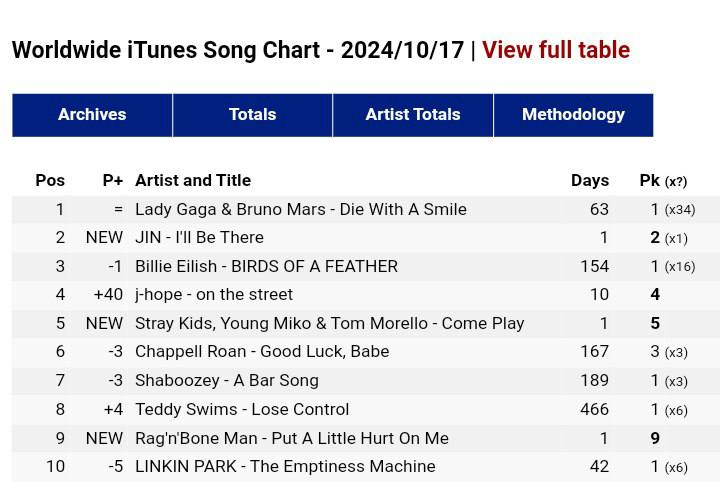This screenshot has width=720, height=482.
Task: Click the Pos column header
Action: coord(50,181)
